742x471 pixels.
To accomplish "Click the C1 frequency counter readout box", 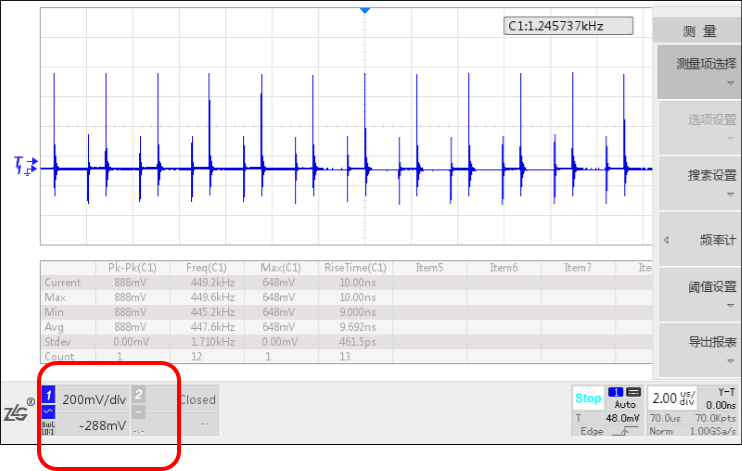I will [568, 26].
